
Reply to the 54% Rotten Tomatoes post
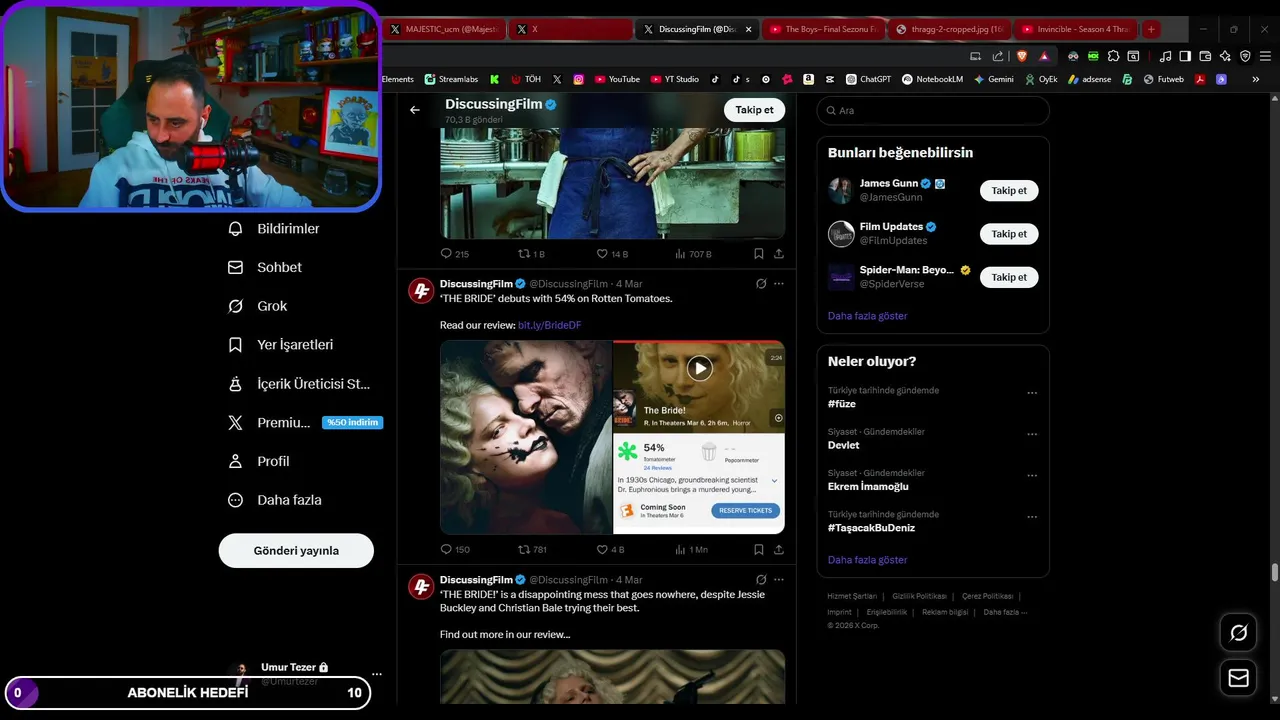click(455, 549)
